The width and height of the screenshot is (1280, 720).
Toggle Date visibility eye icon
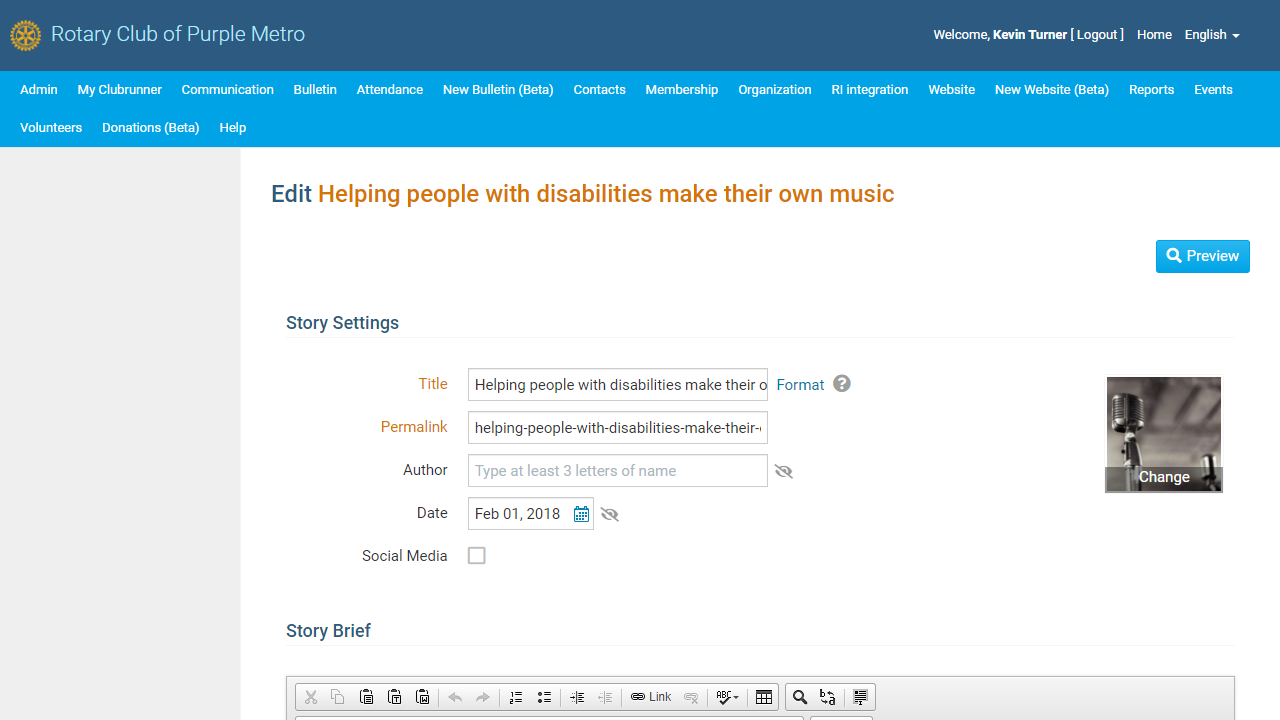(x=610, y=514)
